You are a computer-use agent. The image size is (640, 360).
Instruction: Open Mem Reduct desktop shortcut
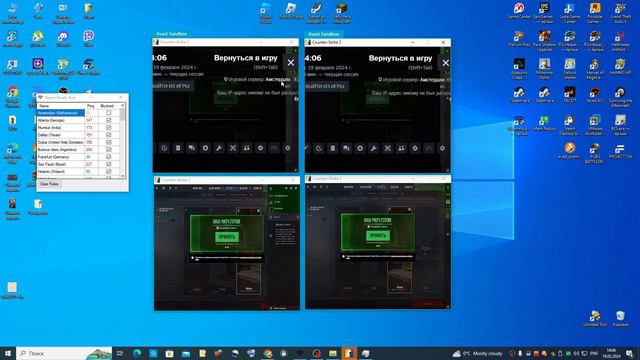[544, 123]
